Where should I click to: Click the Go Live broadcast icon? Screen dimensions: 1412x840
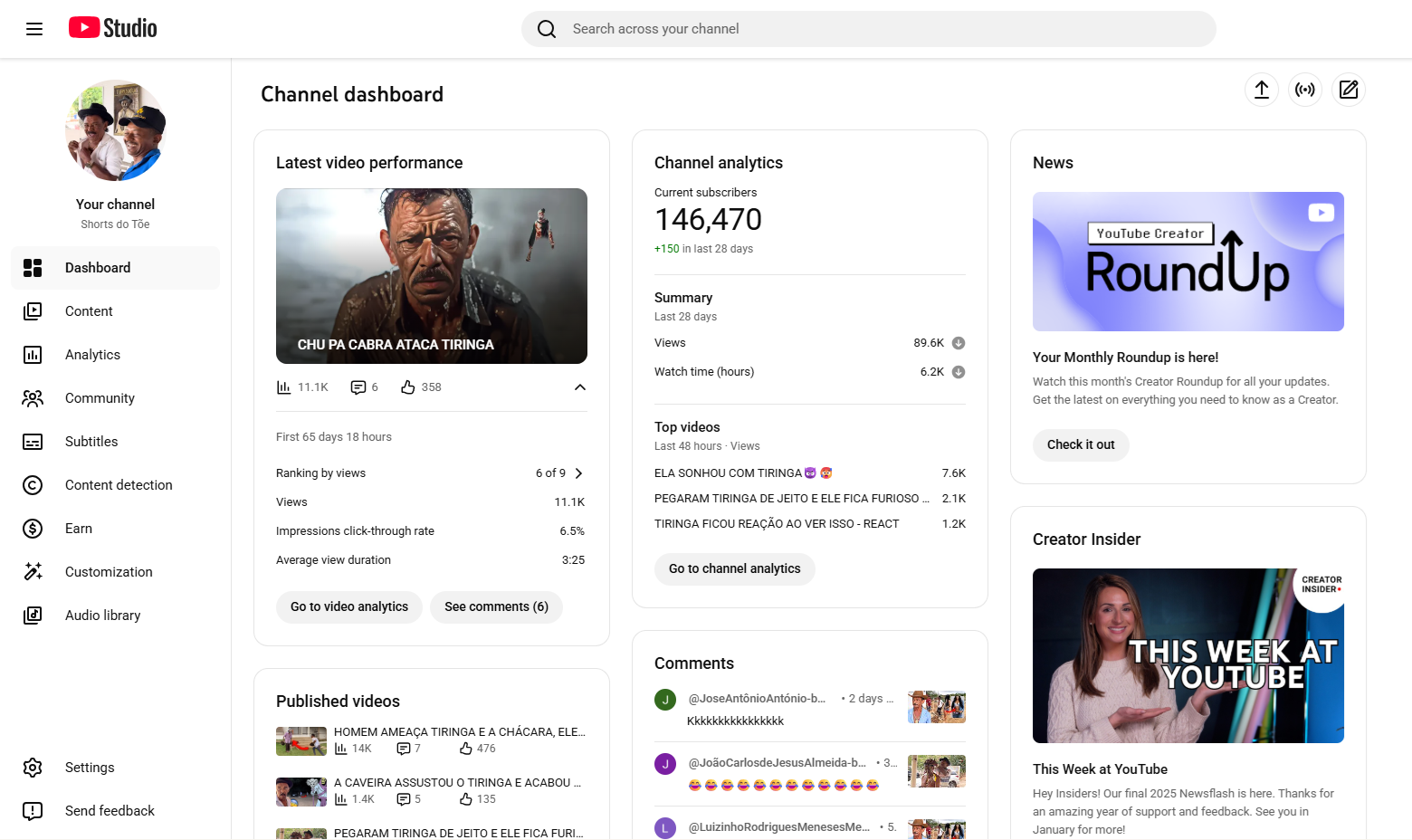1305,90
